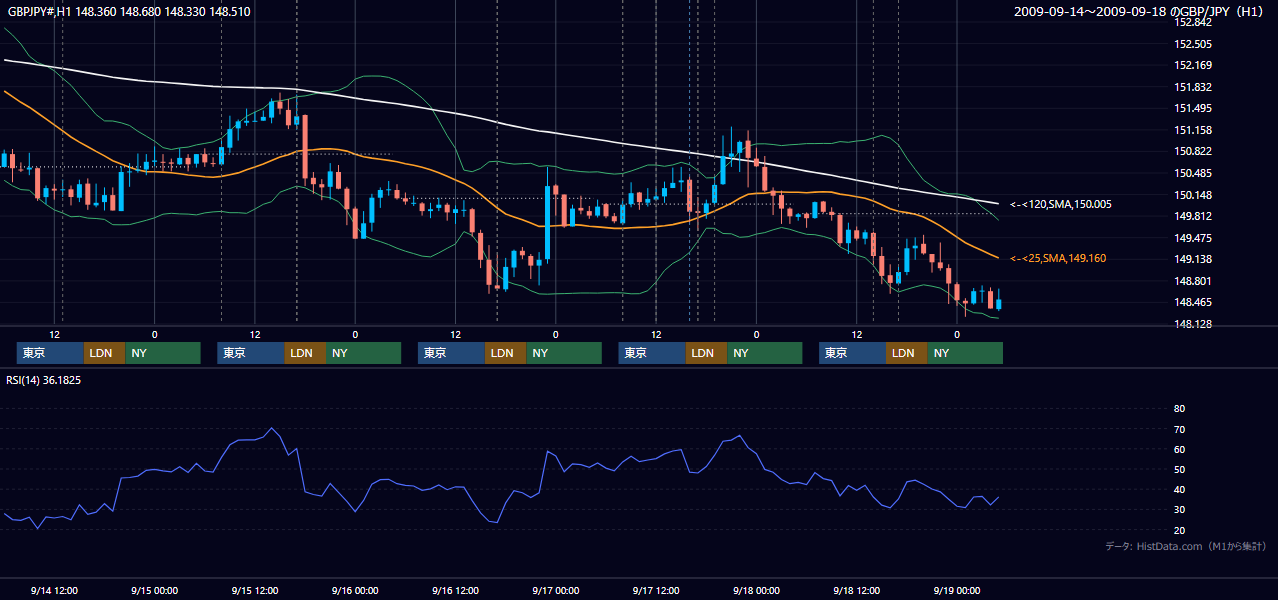Click RSI axis level 40
Image resolution: width=1278 pixels, height=600 pixels.
click(1179, 489)
